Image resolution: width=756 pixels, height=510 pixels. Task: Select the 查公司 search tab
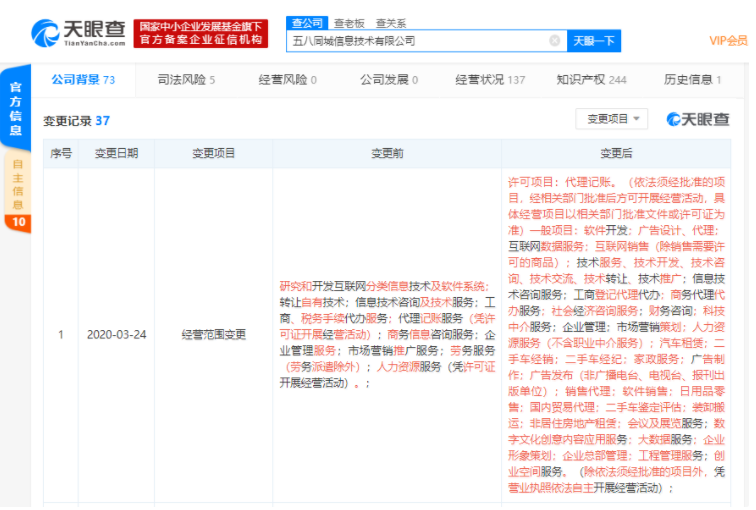307,23
